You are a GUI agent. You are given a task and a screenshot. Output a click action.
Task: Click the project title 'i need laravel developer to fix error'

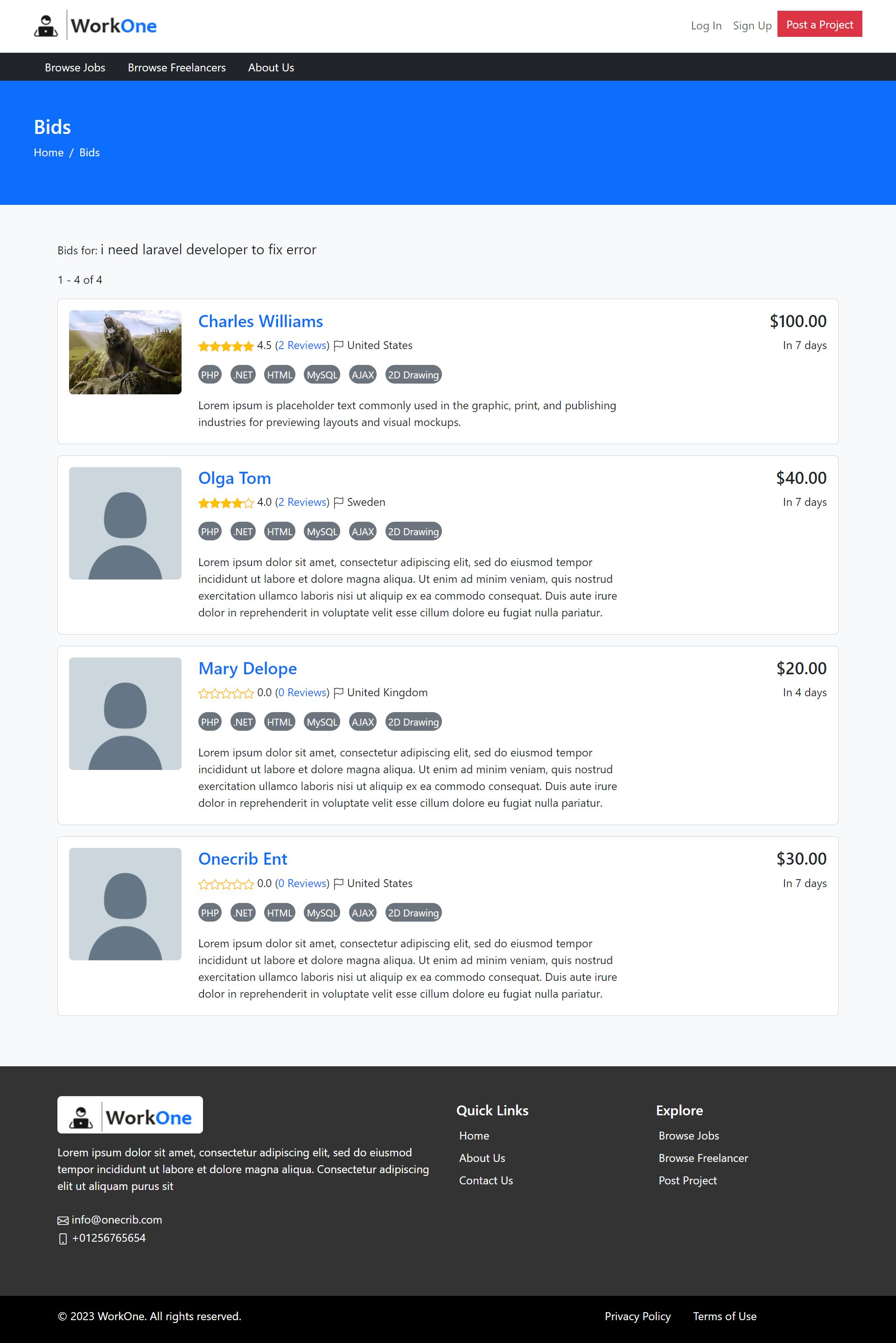click(209, 250)
